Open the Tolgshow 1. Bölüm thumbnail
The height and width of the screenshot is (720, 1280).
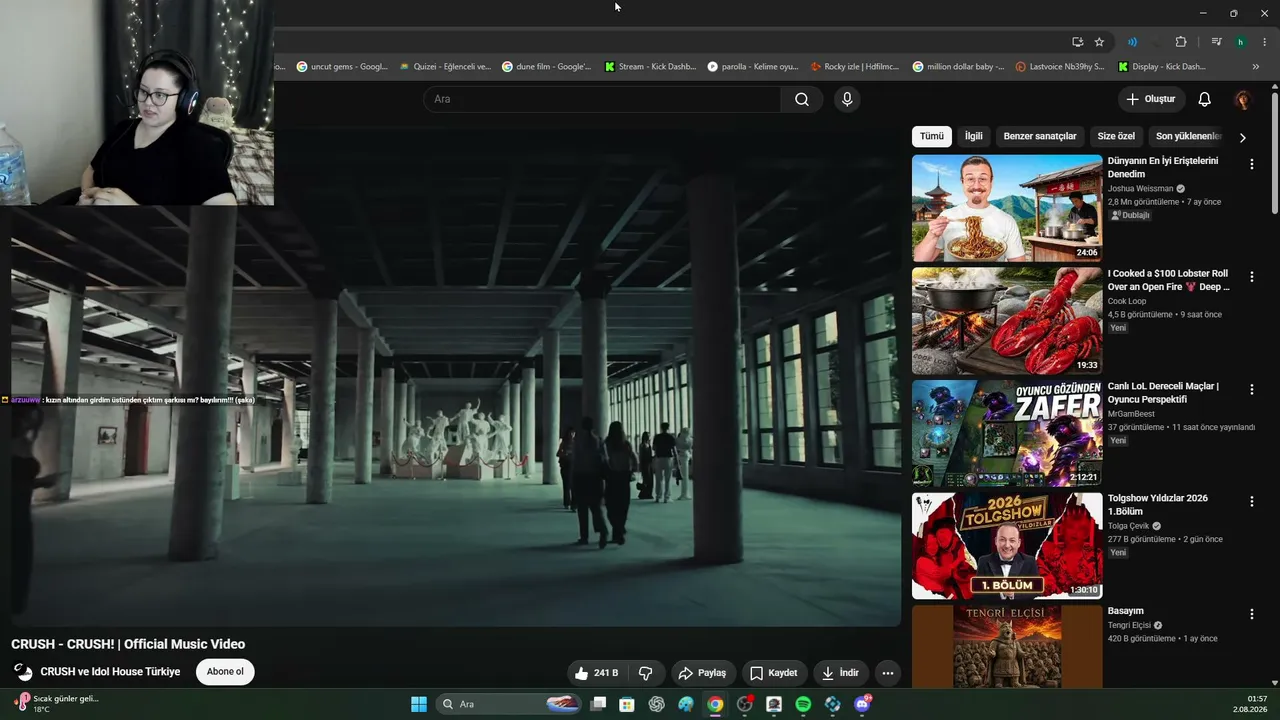click(1007, 546)
